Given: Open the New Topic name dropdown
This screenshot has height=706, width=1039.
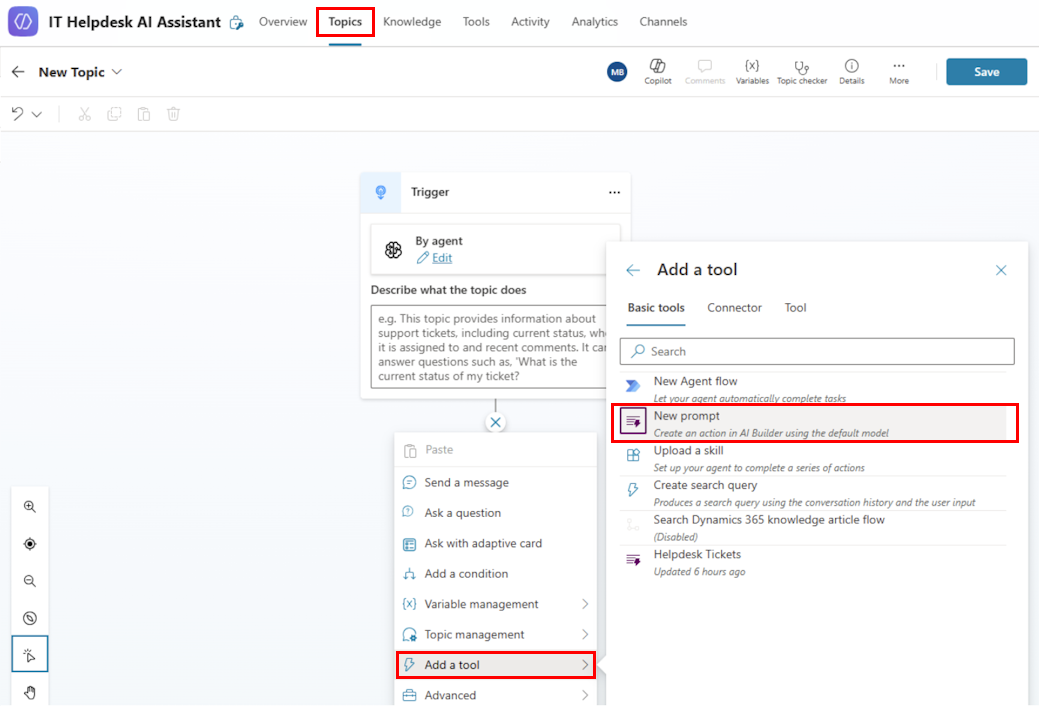Looking at the screenshot, I should click(117, 71).
